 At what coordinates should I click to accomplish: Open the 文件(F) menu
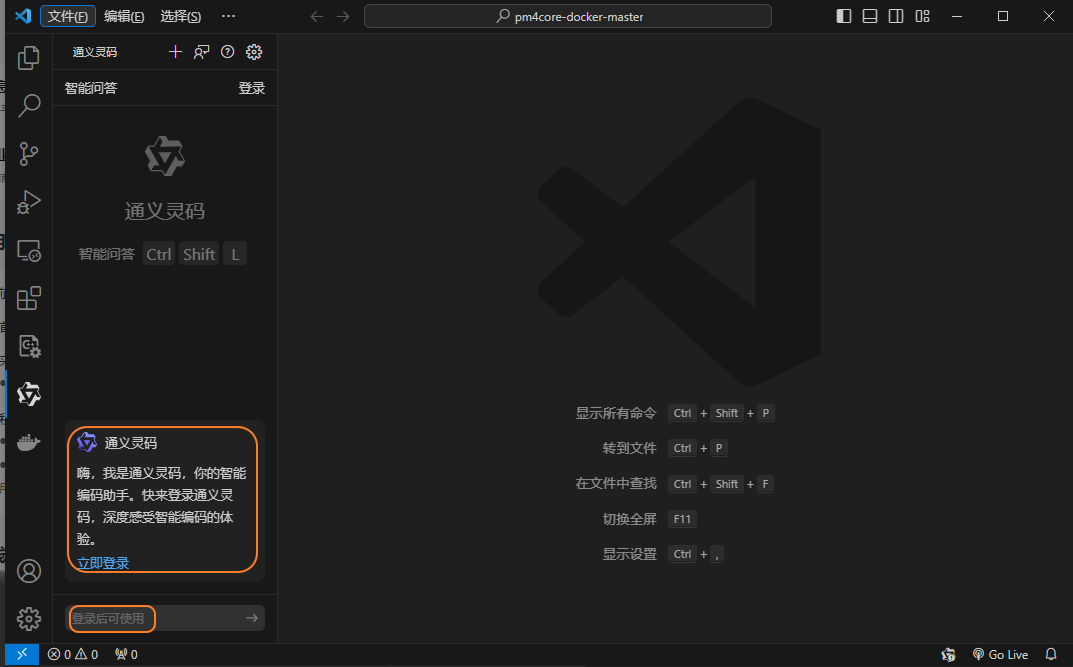tap(68, 16)
